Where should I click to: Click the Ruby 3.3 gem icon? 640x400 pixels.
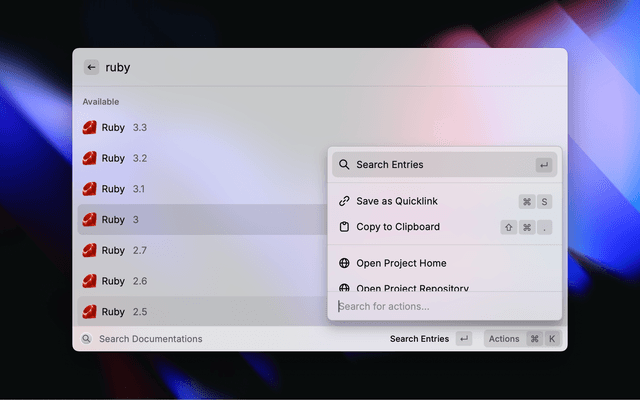tap(90, 128)
